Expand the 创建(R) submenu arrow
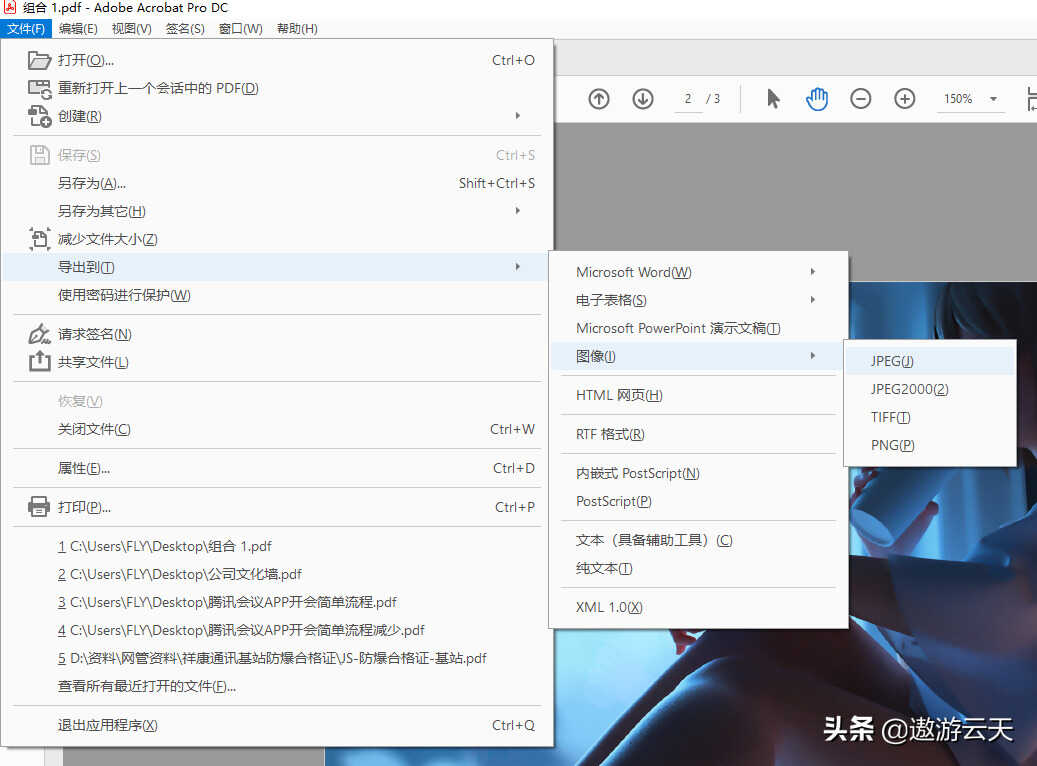 (x=518, y=116)
